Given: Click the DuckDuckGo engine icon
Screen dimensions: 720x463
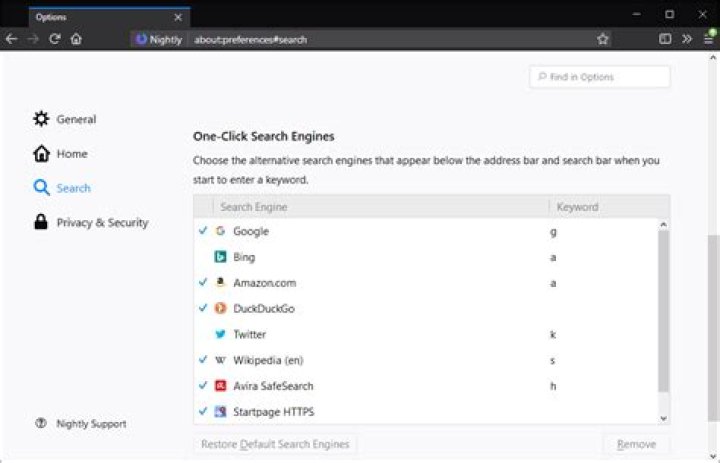Looking at the screenshot, I should (x=220, y=308).
